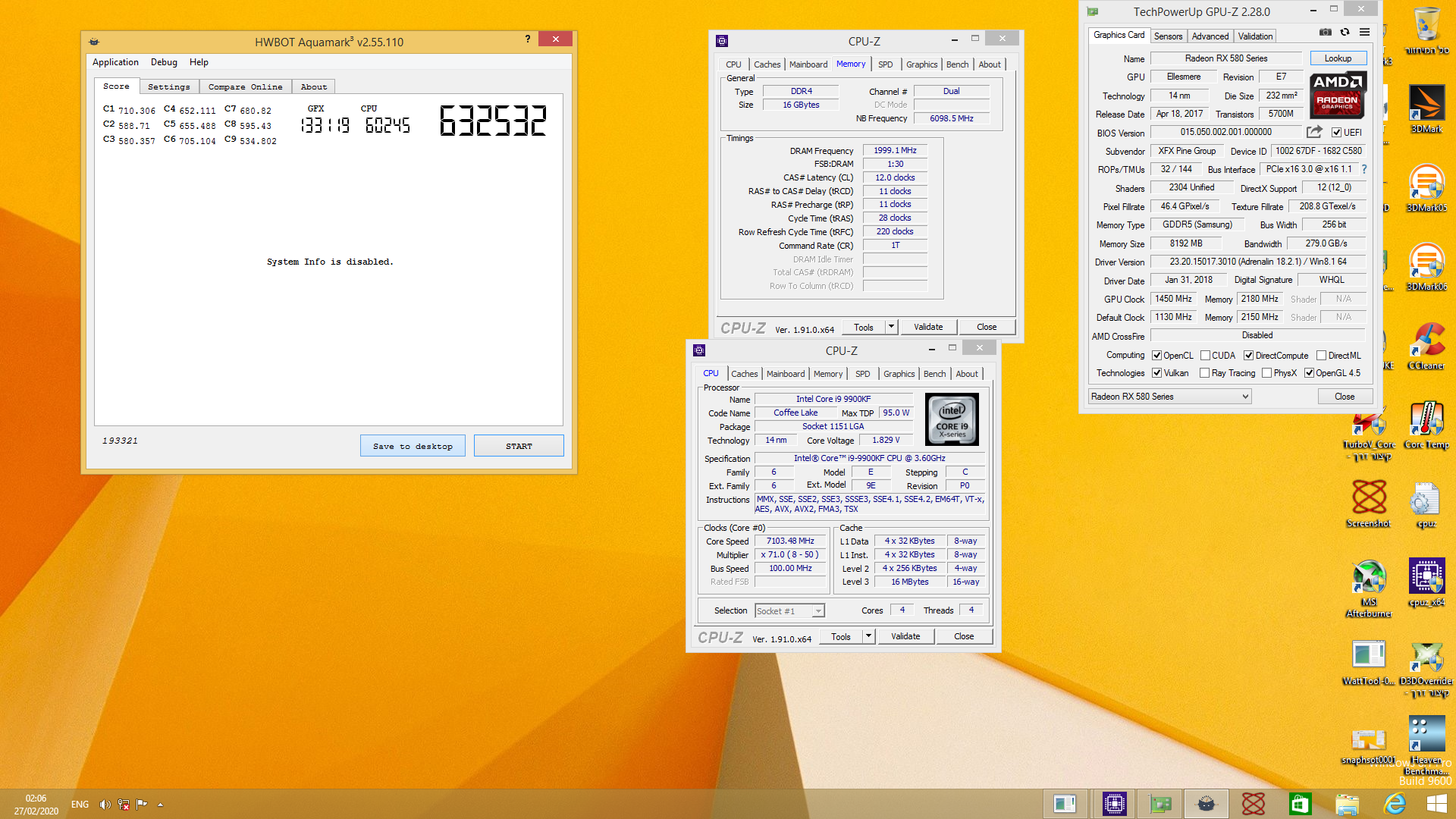The height and width of the screenshot is (819, 1456).
Task: Open GPU-Z hamburger menu icon
Action: (1364, 32)
